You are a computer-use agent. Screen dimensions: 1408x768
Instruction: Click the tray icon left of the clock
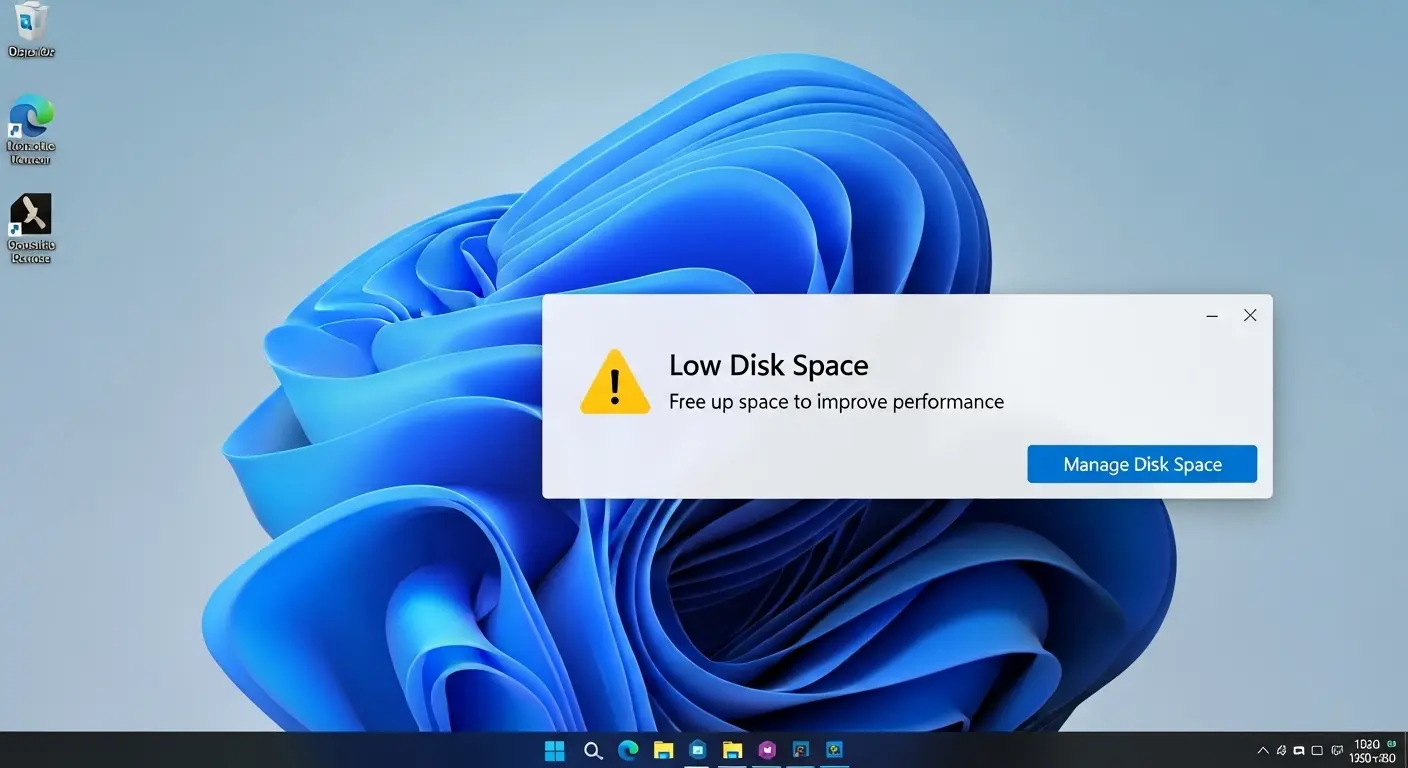(1337, 750)
